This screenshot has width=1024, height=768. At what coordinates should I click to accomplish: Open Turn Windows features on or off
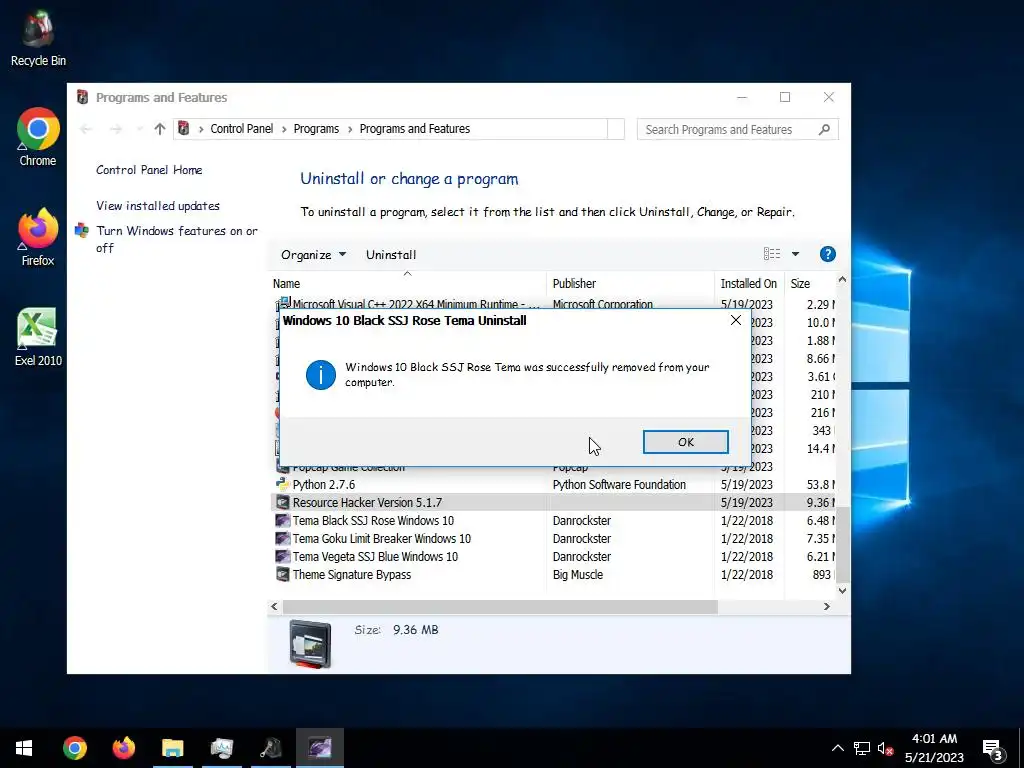176,239
